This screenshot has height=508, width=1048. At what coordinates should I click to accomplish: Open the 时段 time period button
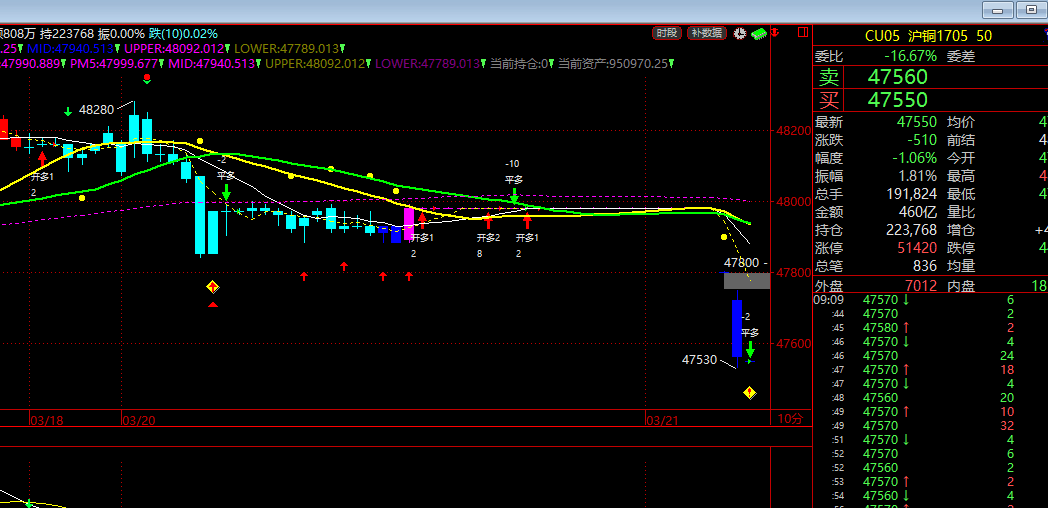tap(667, 33)
